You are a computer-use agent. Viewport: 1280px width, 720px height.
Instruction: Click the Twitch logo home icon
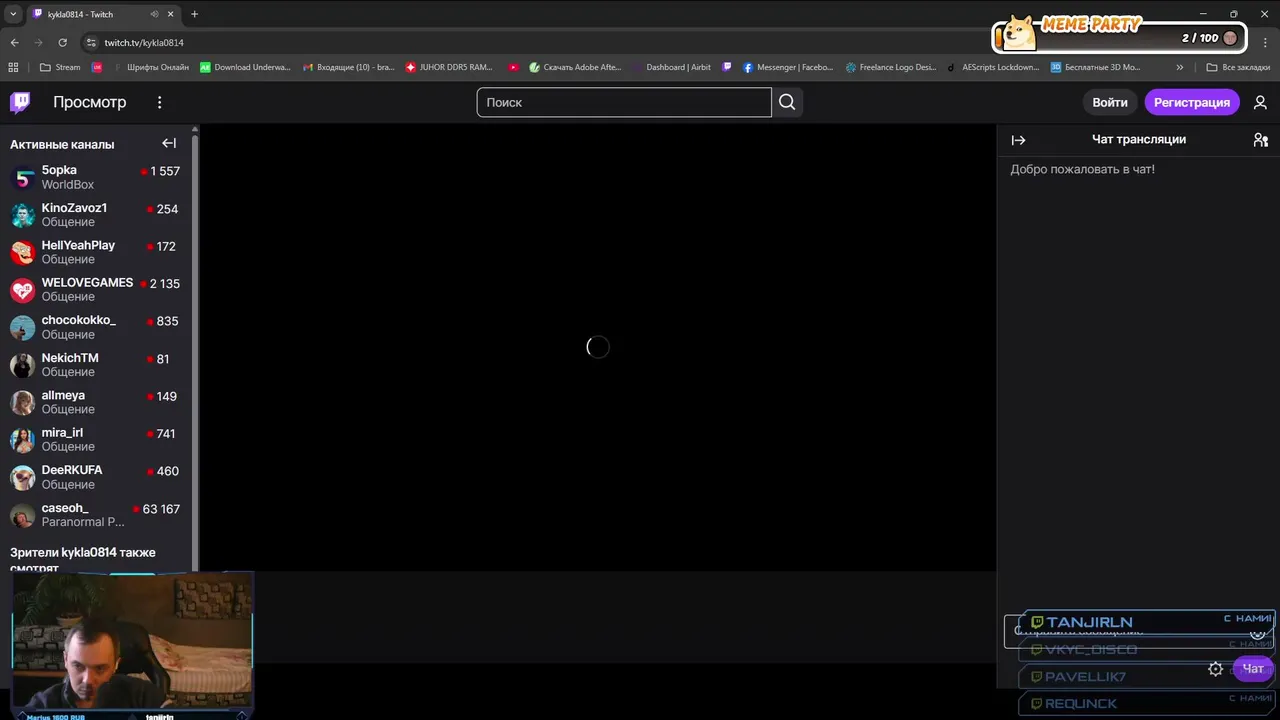pos(20,102)
